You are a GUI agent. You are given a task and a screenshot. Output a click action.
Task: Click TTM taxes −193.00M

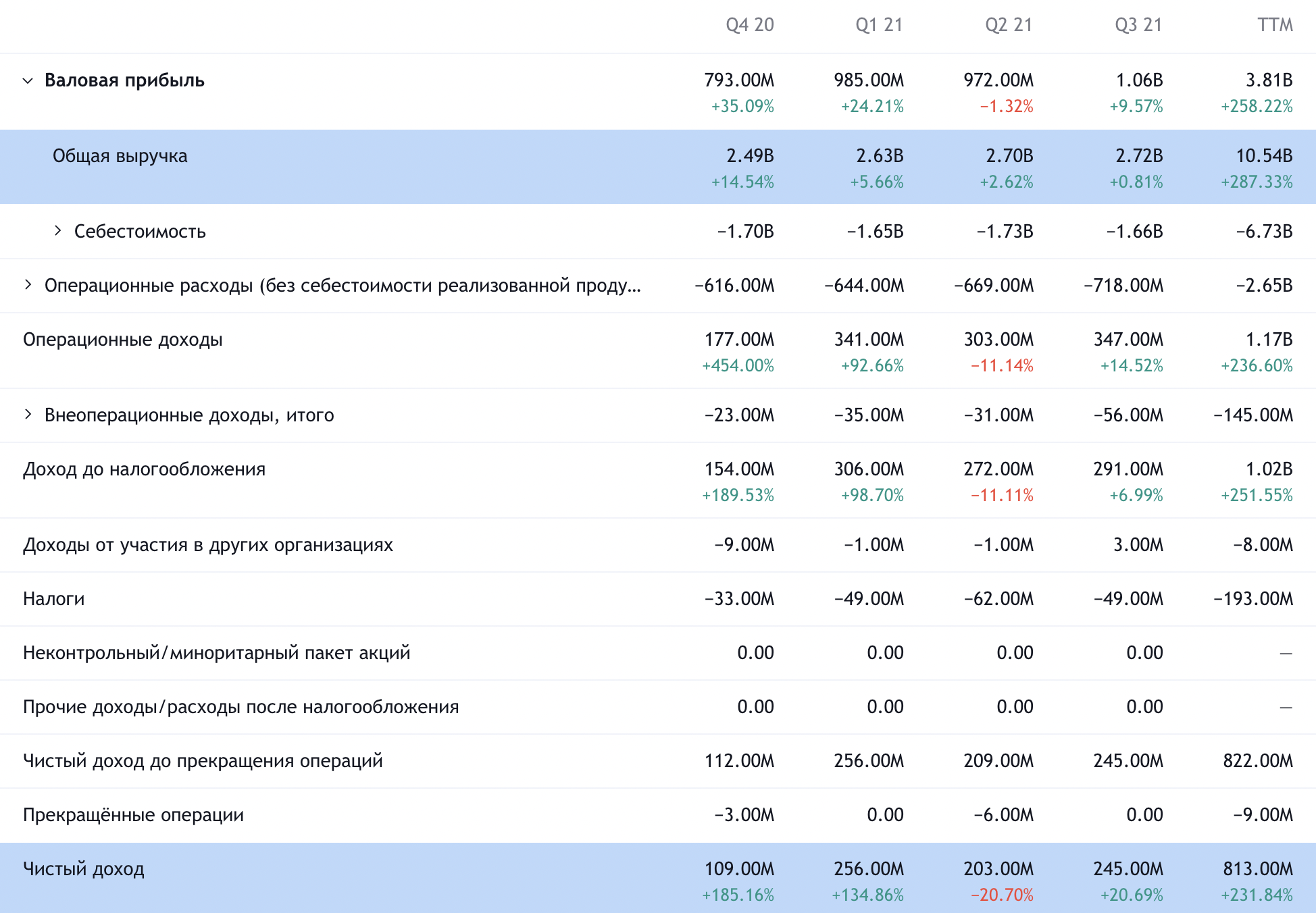click(1253, 599)
